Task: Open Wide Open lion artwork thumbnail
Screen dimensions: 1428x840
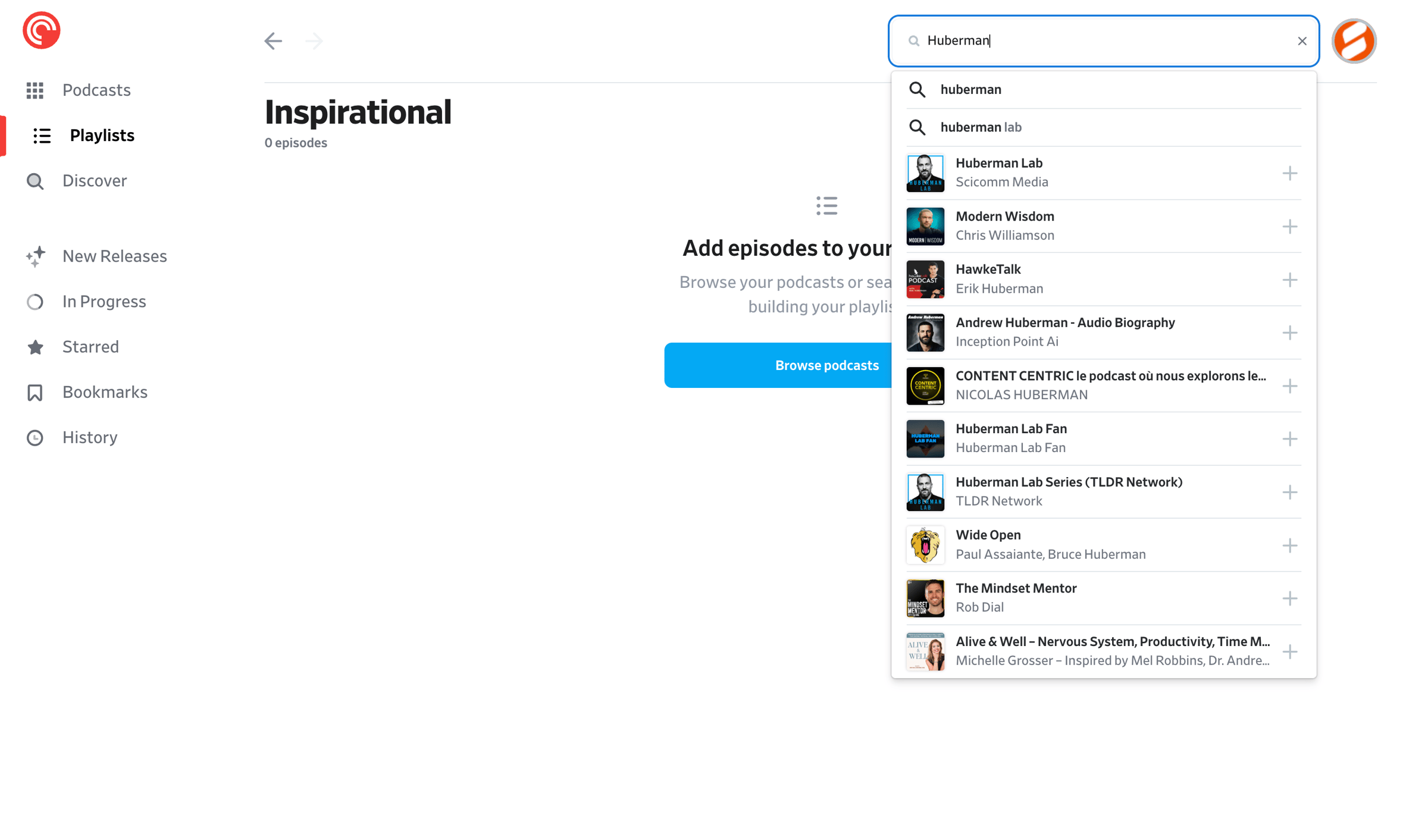Action: point(925,546)
